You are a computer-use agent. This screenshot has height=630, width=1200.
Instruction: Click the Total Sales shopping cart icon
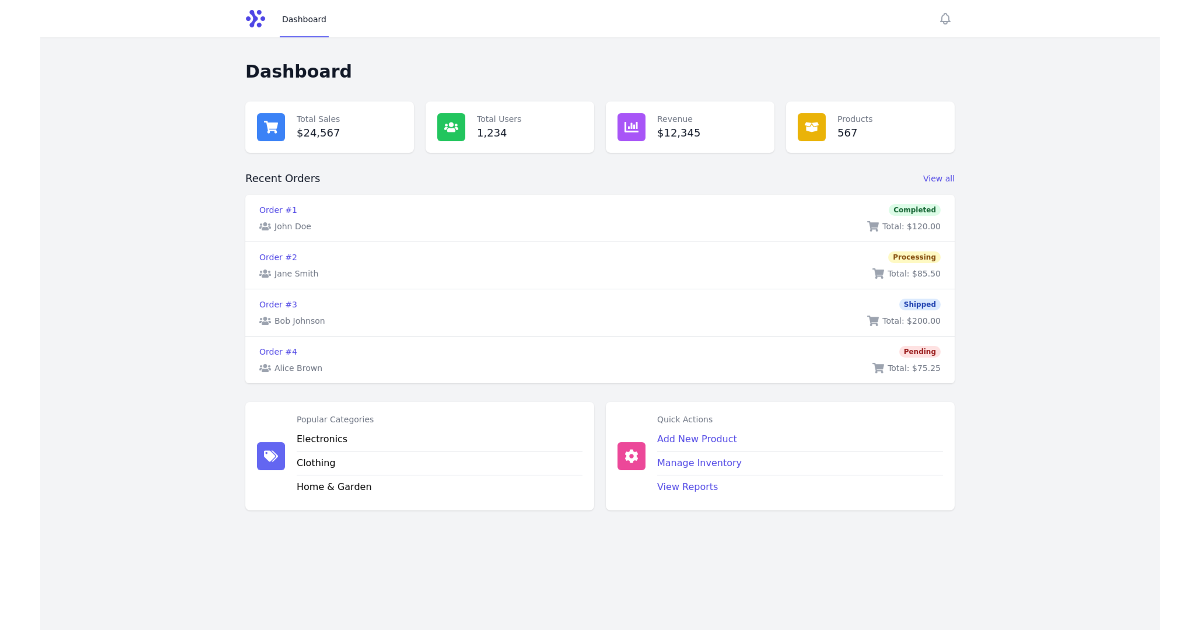[x=270, y=127]
